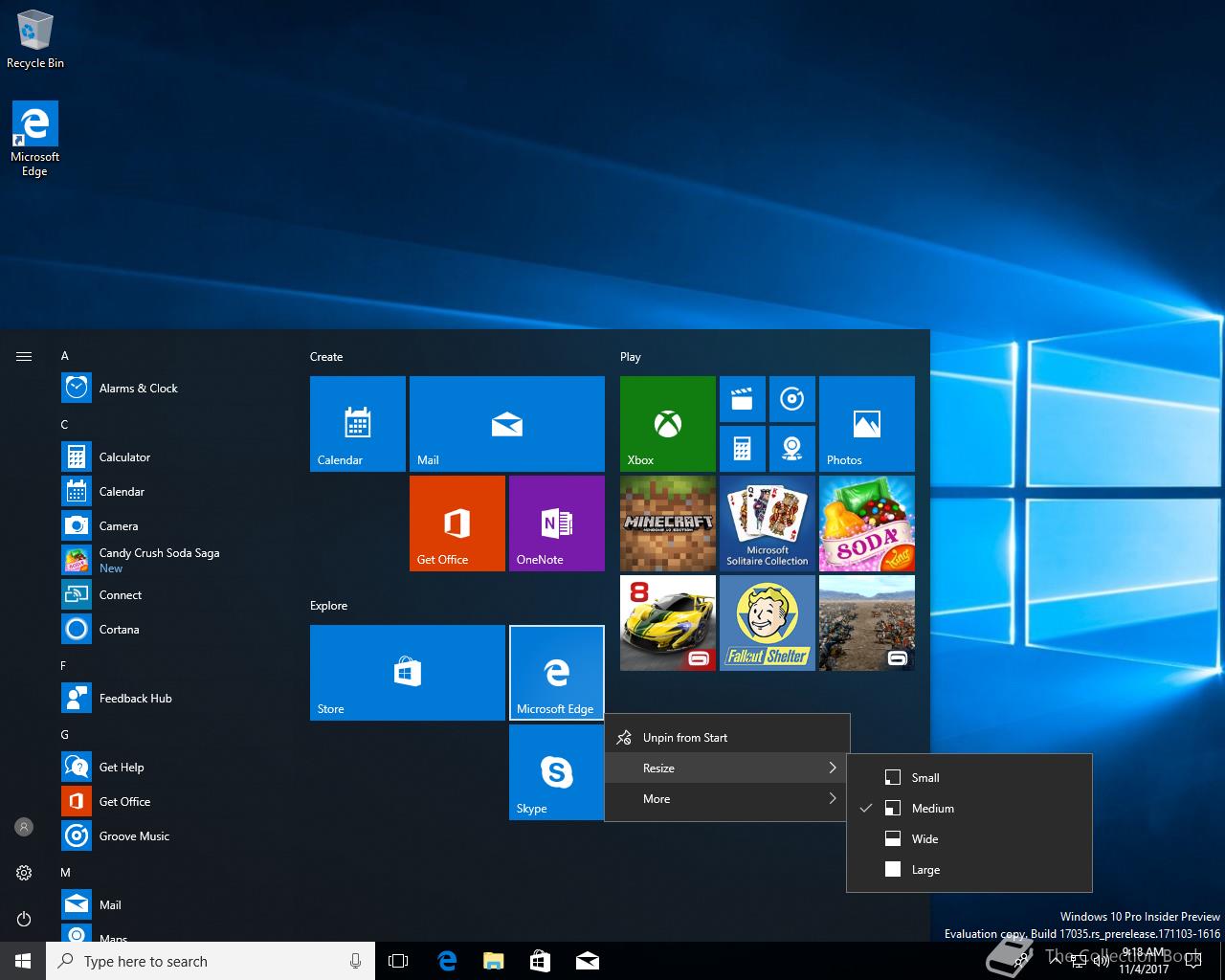Open the Movies & TV small tile
This screenshot has height=980, width=1225.
coord(743,399)
